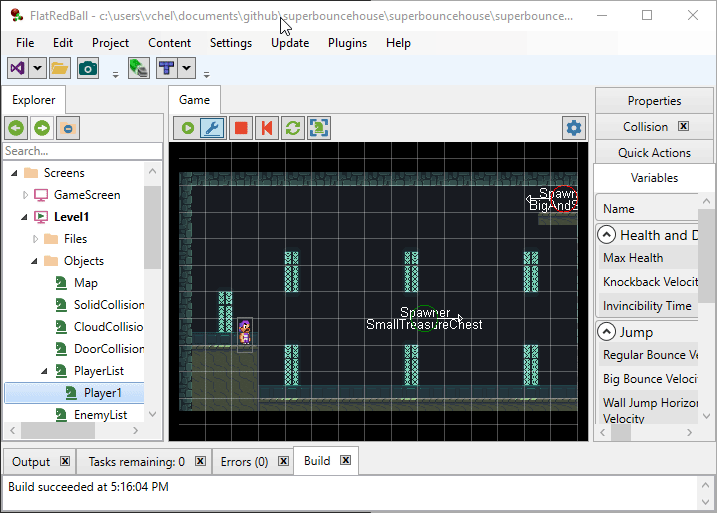
Task: Click the Invincibility Time variable
Action: click(648, 306)
